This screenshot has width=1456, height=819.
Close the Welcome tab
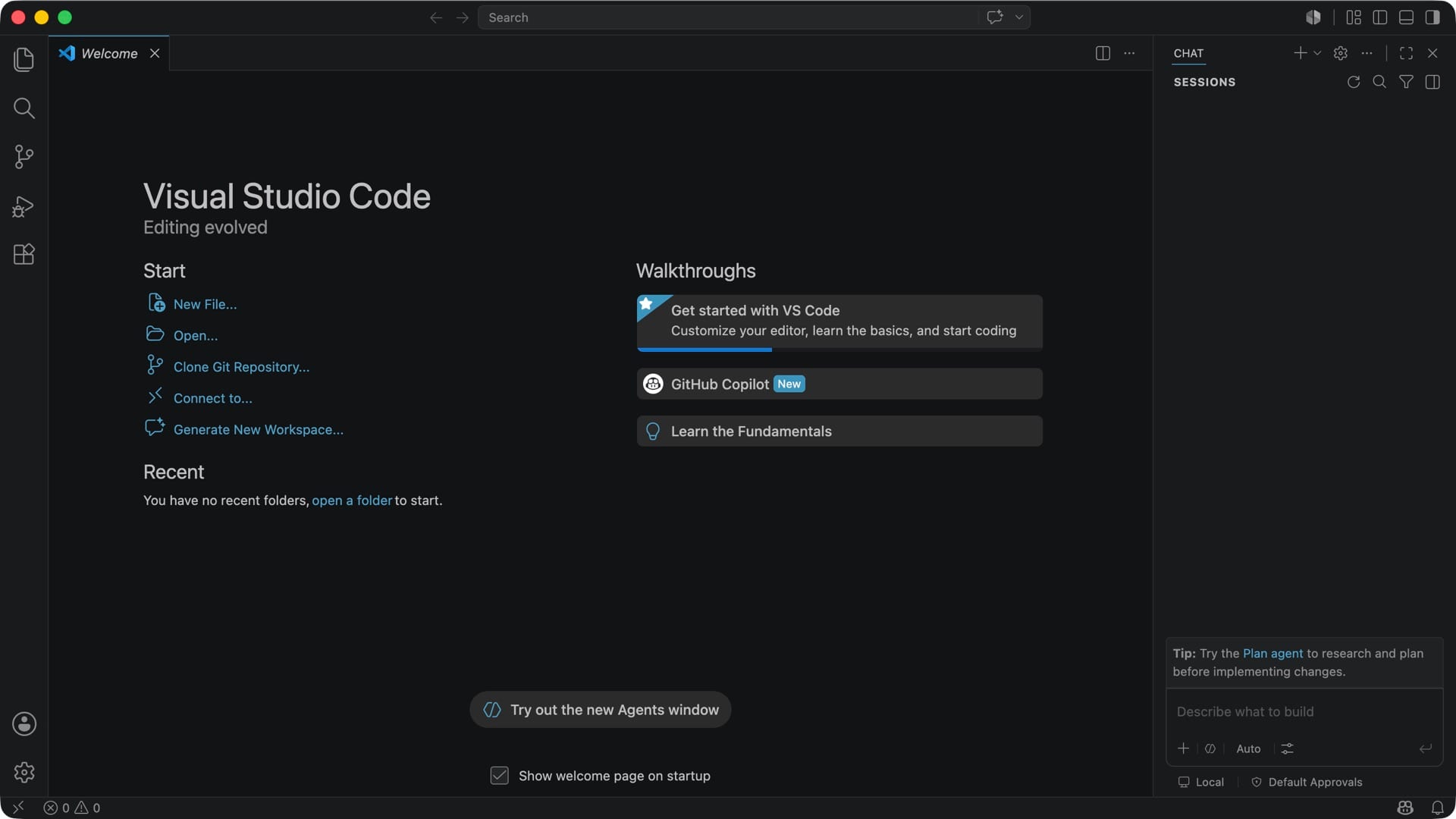(x=155, y=53)
